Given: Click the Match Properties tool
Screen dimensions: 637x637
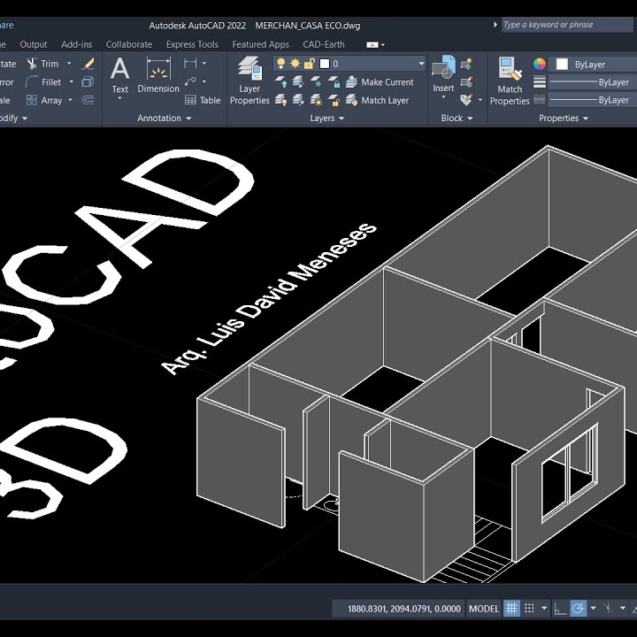Looking at the screenshot, I should click(510, 81).
